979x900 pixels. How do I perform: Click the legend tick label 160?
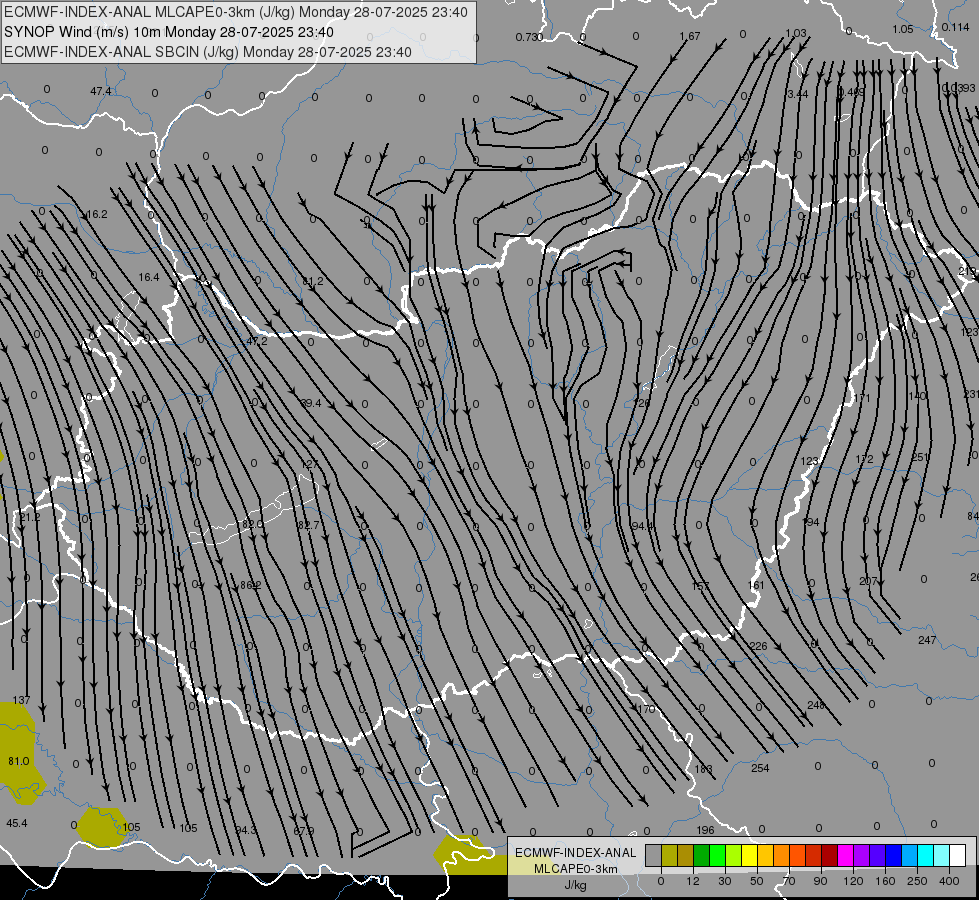(x=885, y=881)
